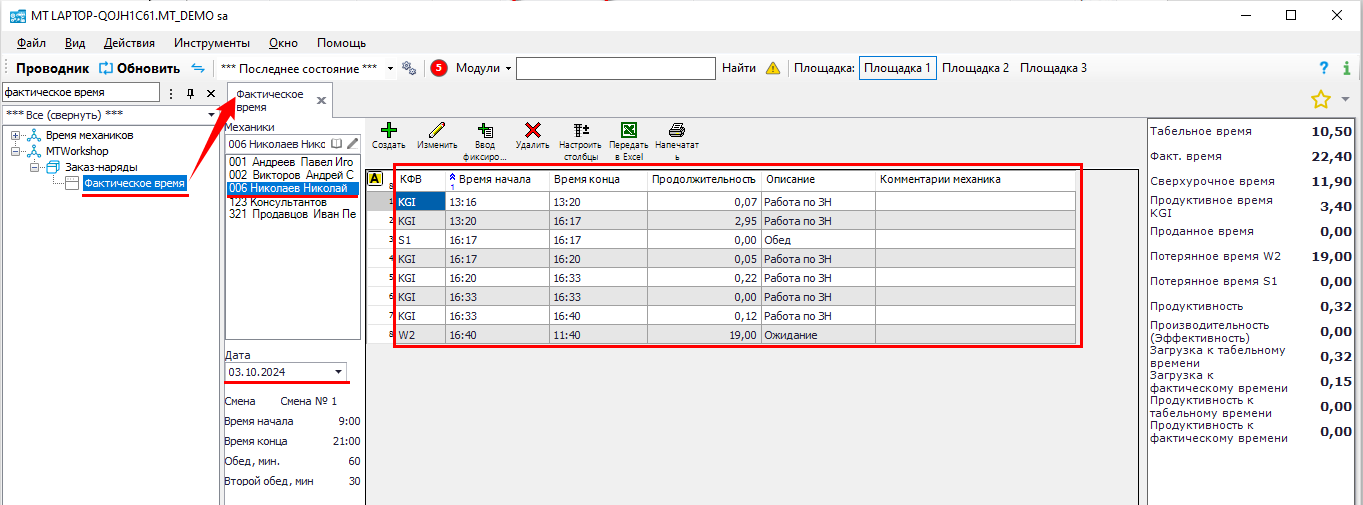Click the Напечатать printer icon

click(676, 131)
